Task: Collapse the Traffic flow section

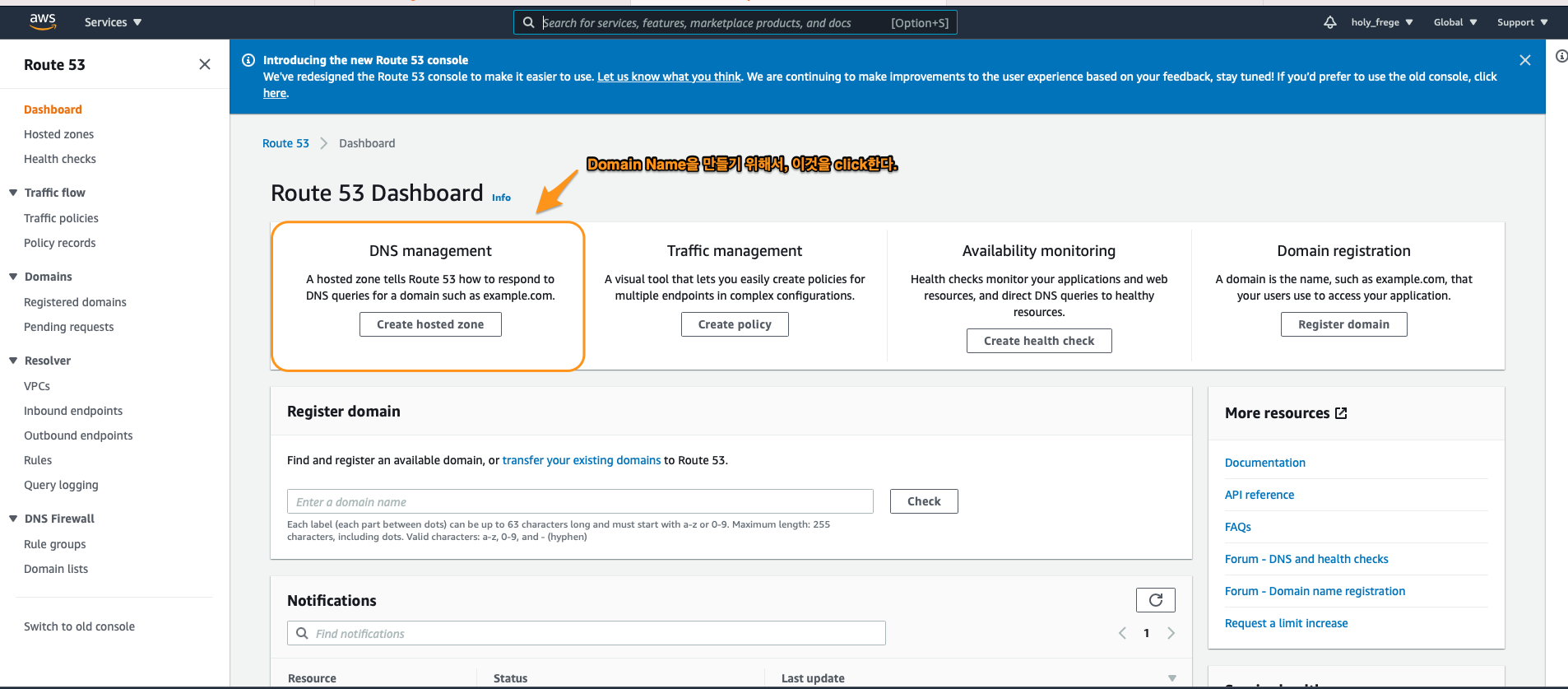Action: (x=13, y=193)
